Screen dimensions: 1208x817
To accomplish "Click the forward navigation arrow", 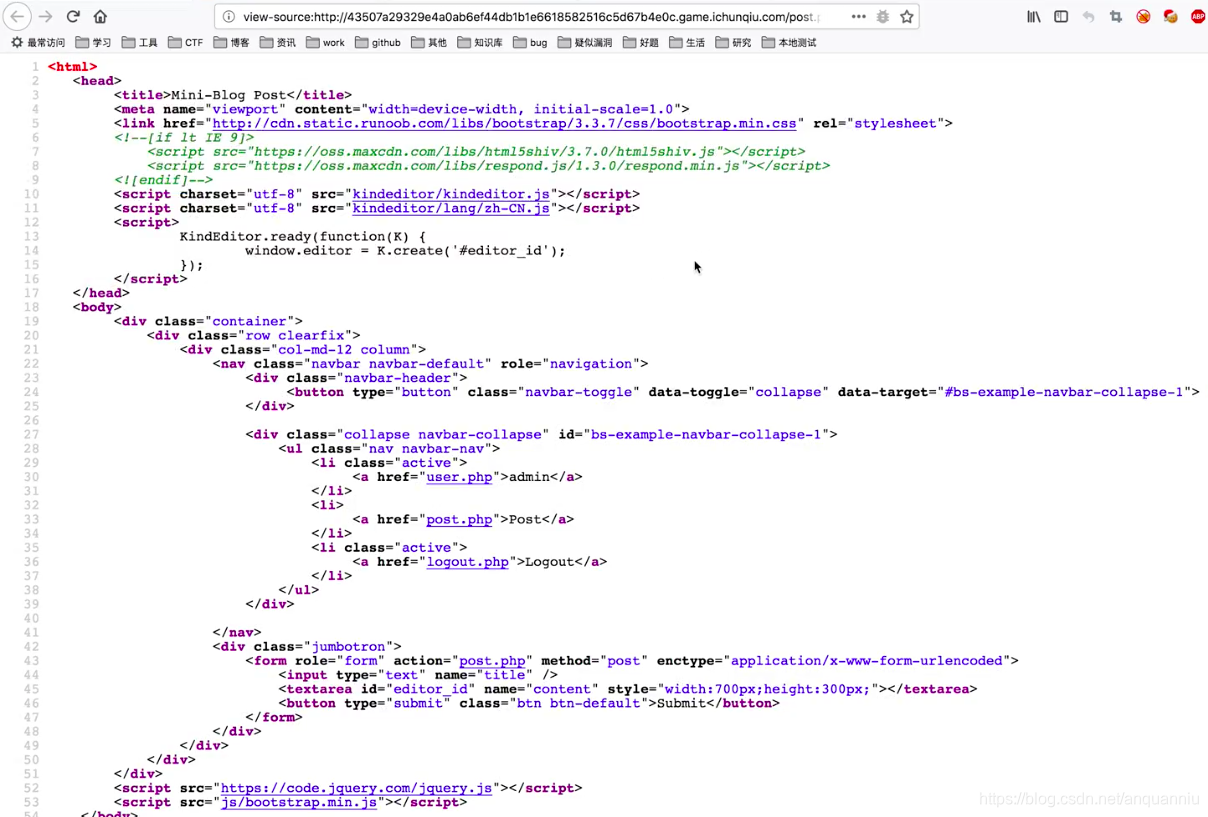I will point(45,16).
